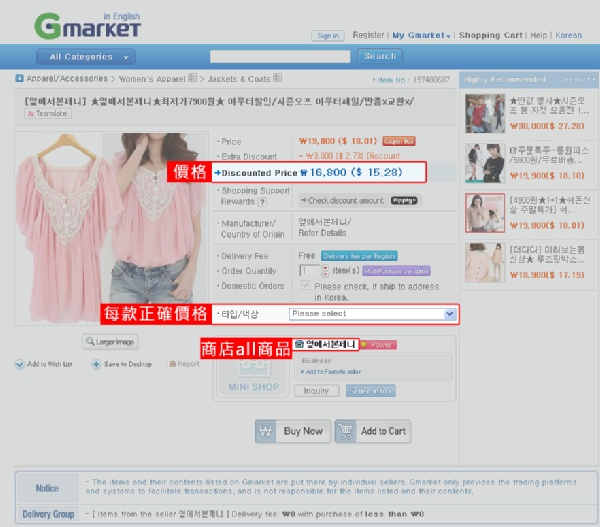Increase order quantity with up arrow
The width and height of the screenshot is (600, 527).
coord(325,268)
